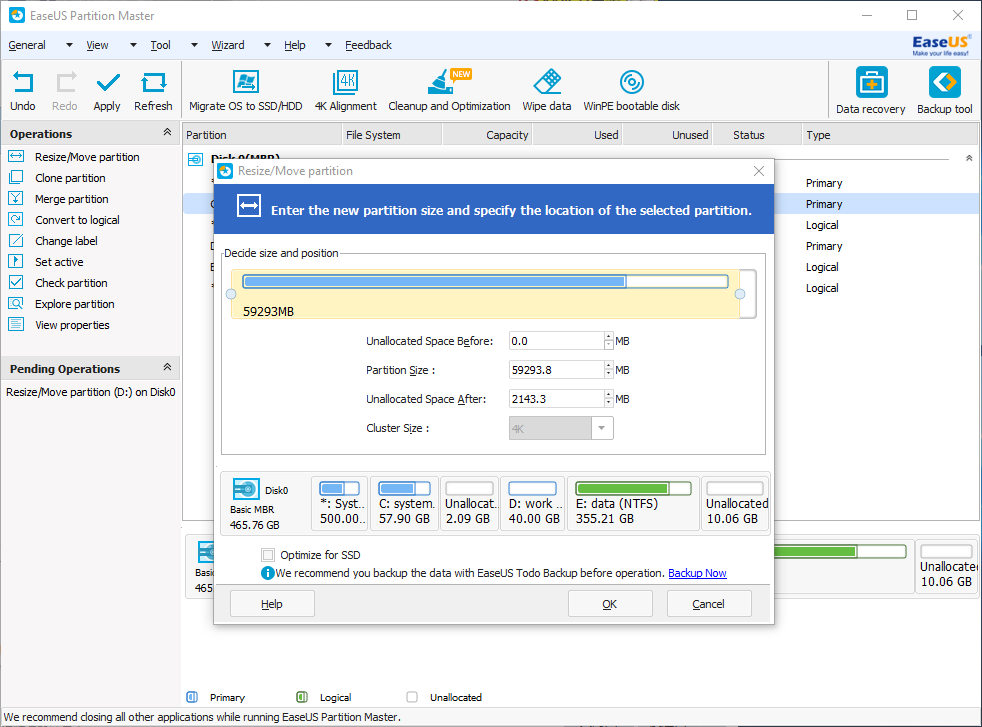Click the Undo toolbar icon
Image resolution: width=982 pixels, height=727 pixels.
click(23, 83)
